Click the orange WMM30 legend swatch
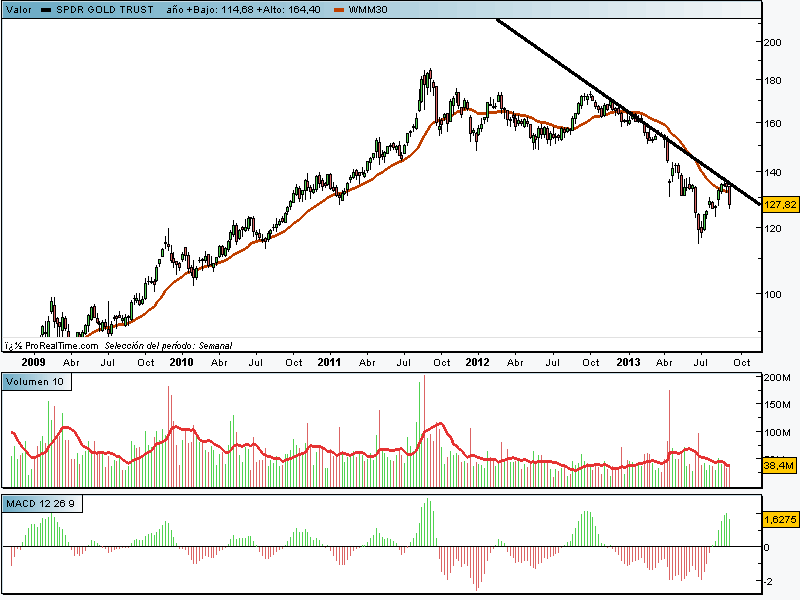This screenshot has height=600, width=800. click(x=339, y=9)
